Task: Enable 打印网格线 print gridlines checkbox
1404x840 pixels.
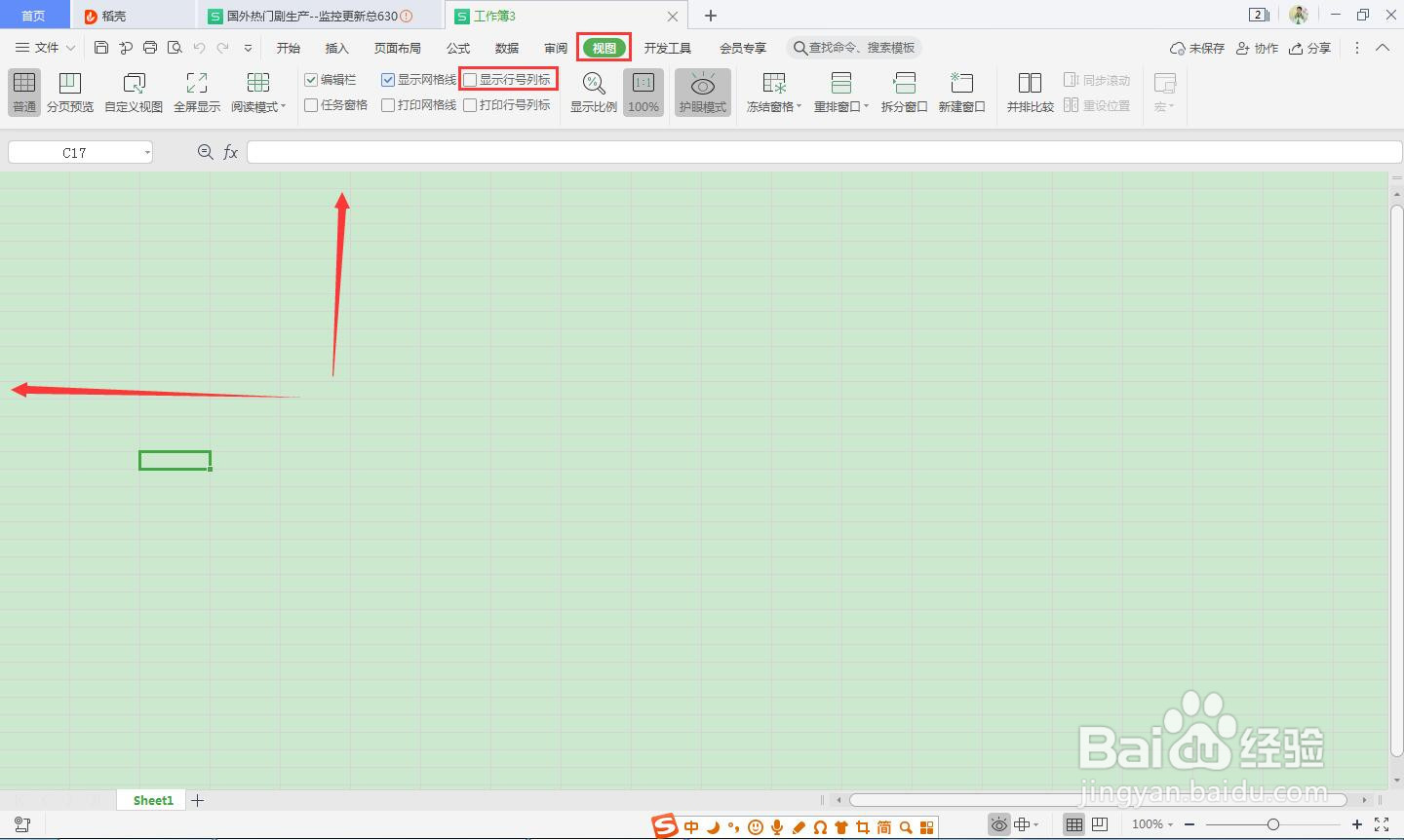Action: [x=388, y=105]
